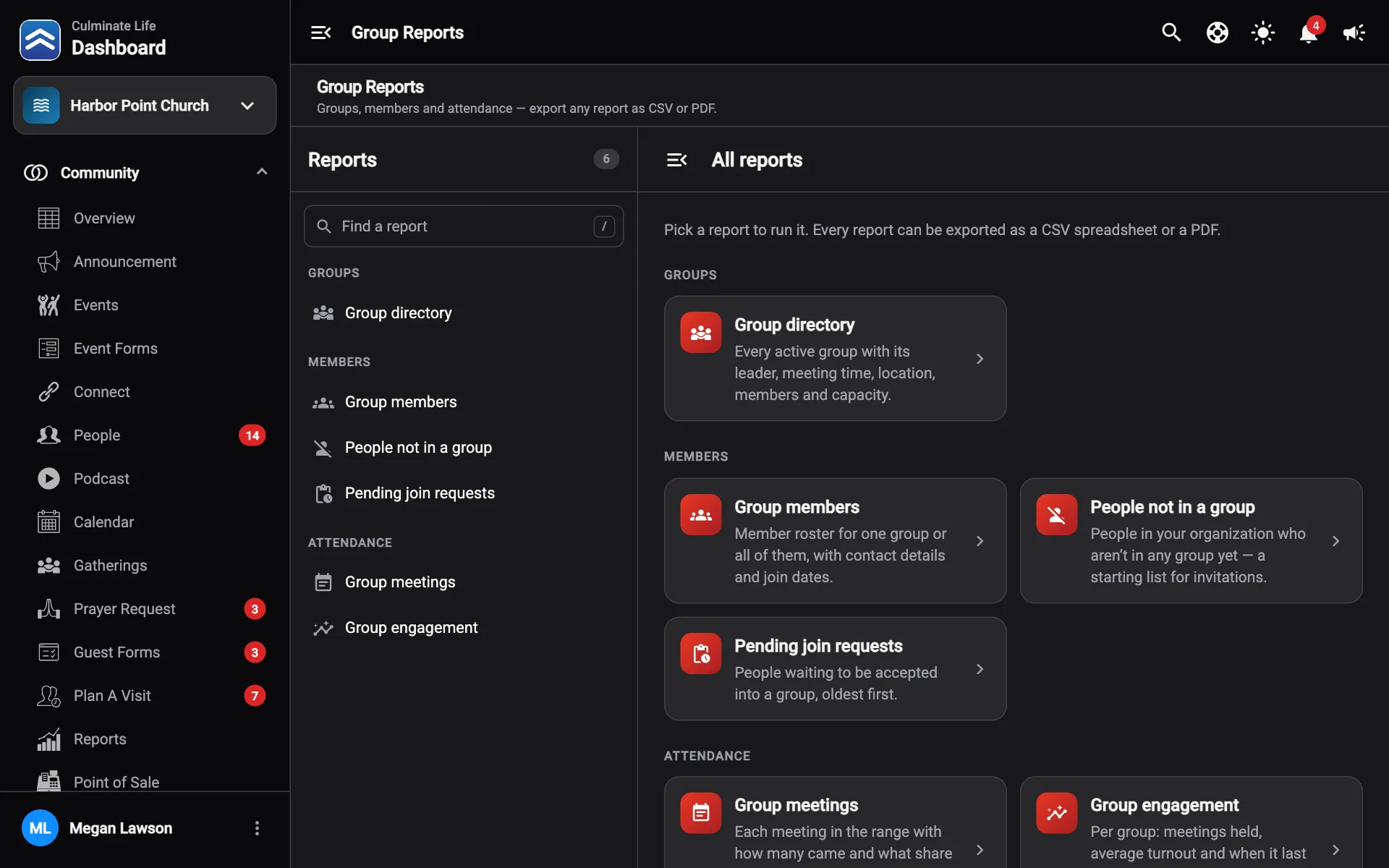Click the Connect link icon
1389x868 pixels.
click(x=48, y=392)
